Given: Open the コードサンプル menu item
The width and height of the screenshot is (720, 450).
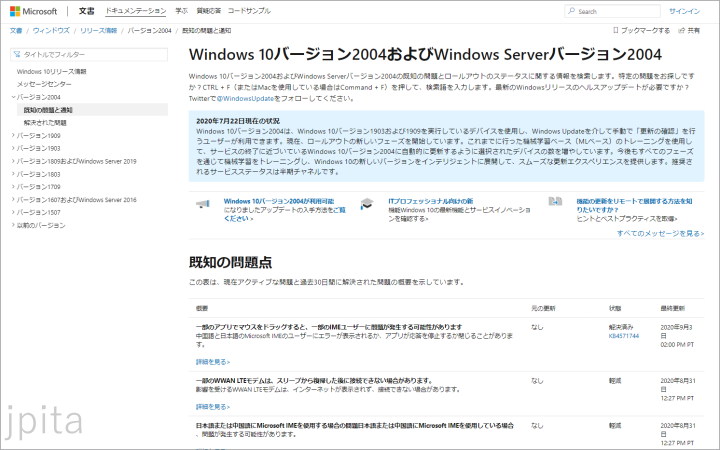Looking at the screenshot, I should 249,11.
